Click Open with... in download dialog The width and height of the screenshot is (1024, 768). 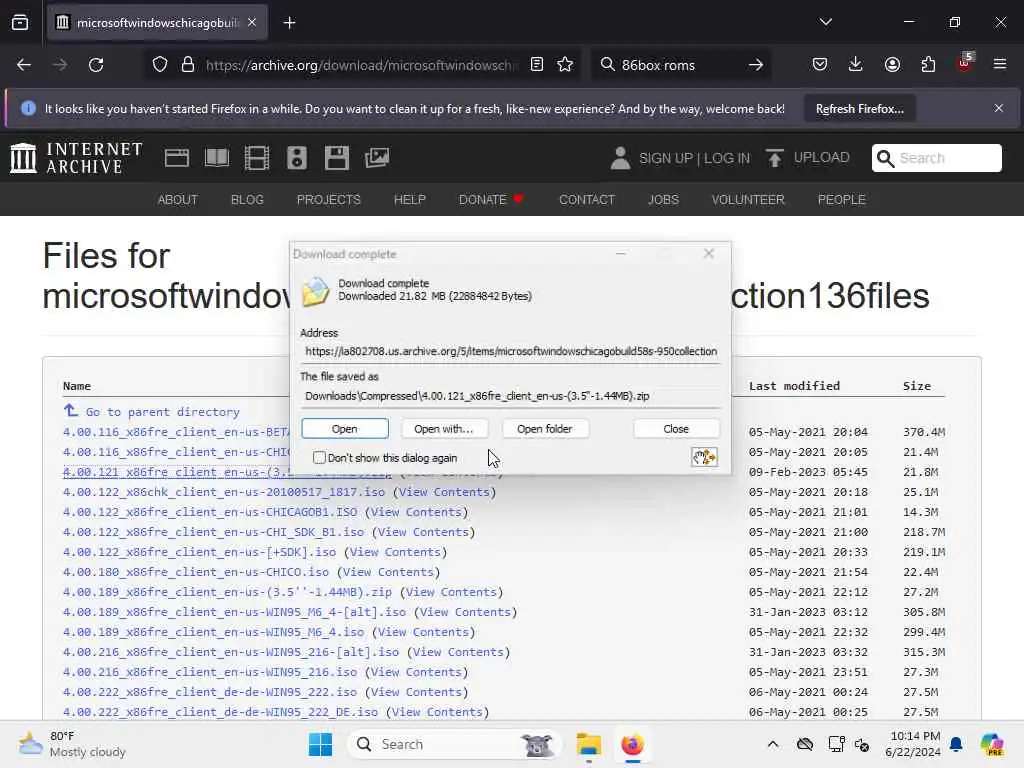(443, 429)
